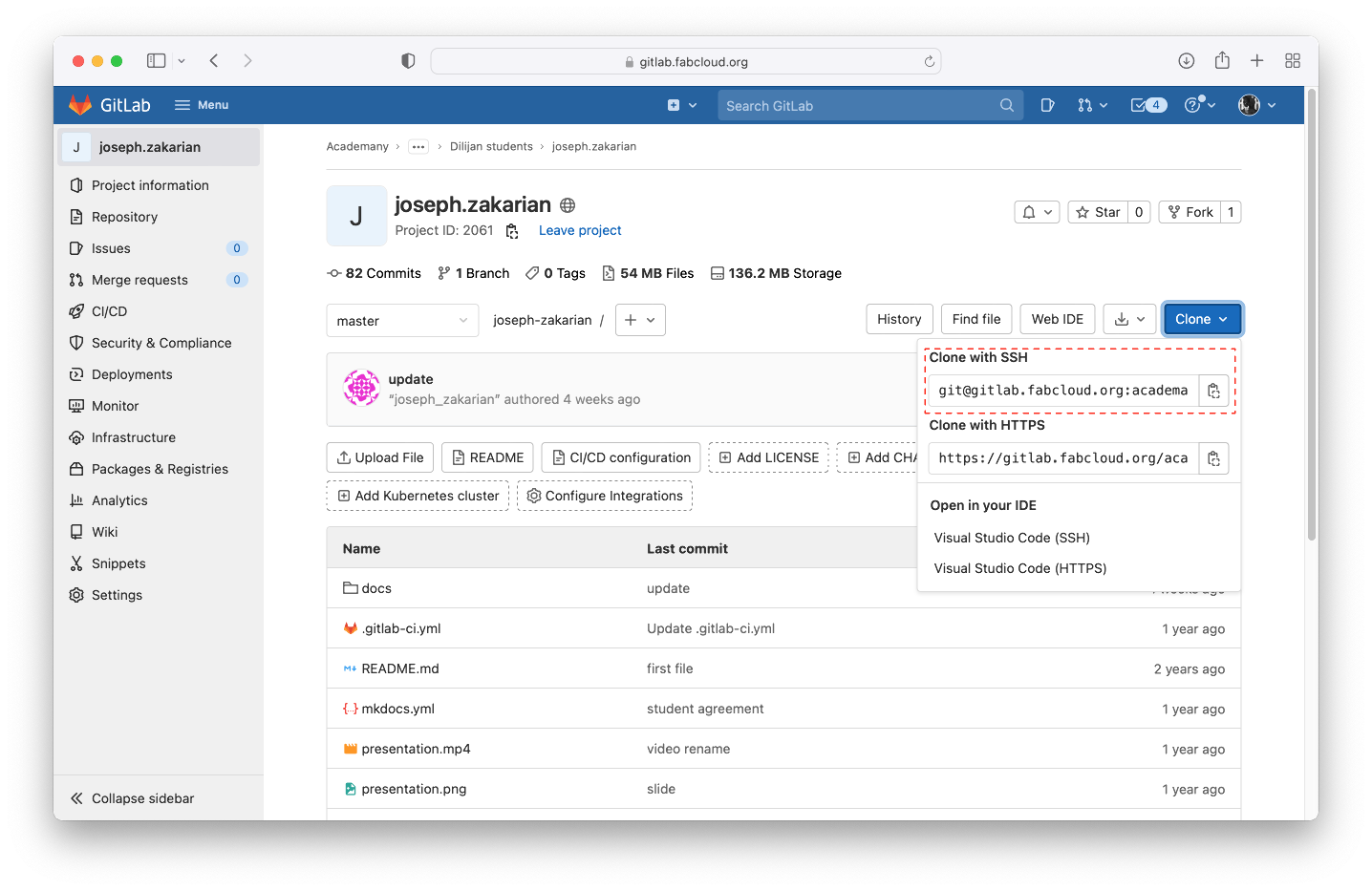This screenshot has width=1372, height=891.
Task: Open the Clone dropdown
Action: coord(1202,318)
